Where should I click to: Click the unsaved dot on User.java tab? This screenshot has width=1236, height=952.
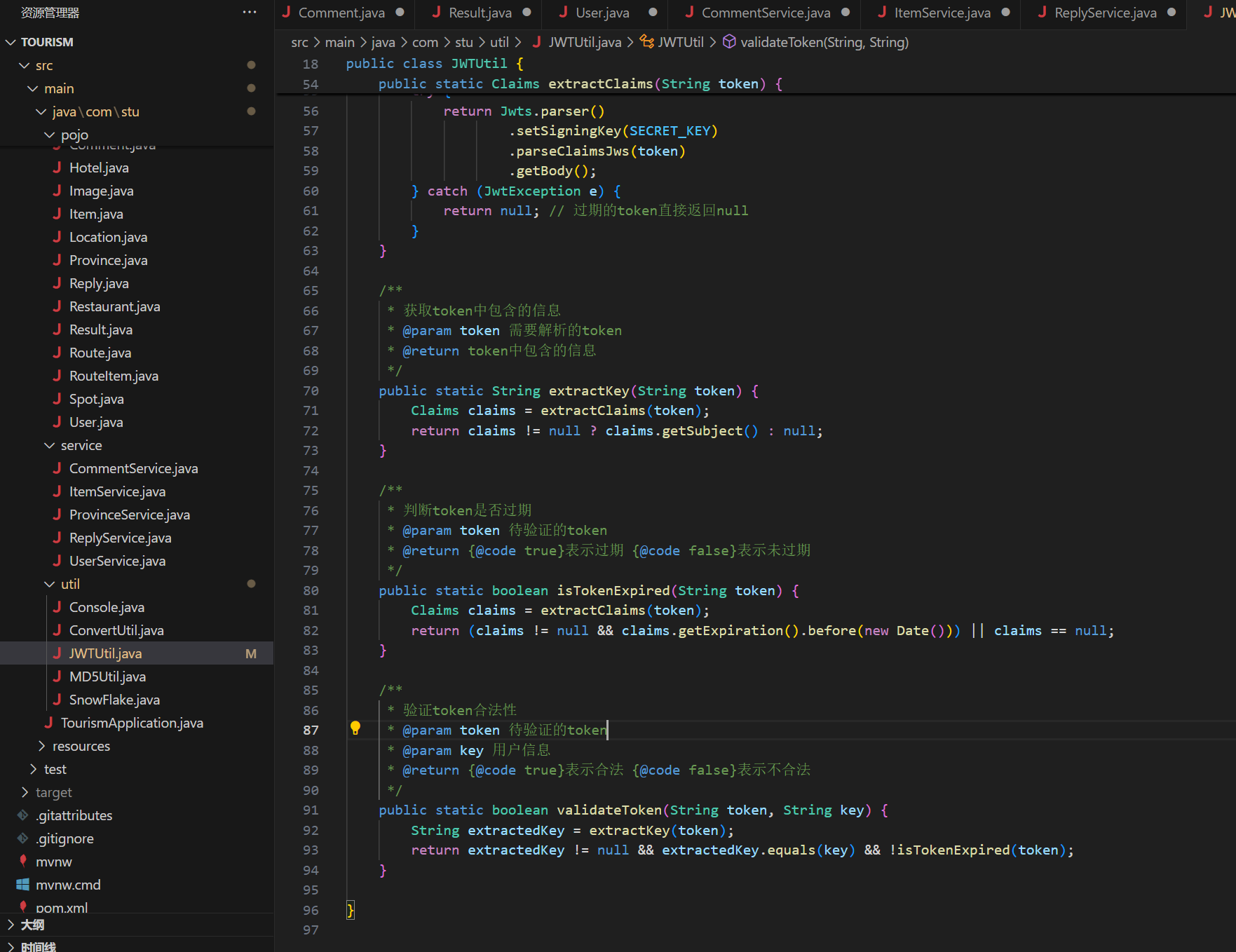653,13
